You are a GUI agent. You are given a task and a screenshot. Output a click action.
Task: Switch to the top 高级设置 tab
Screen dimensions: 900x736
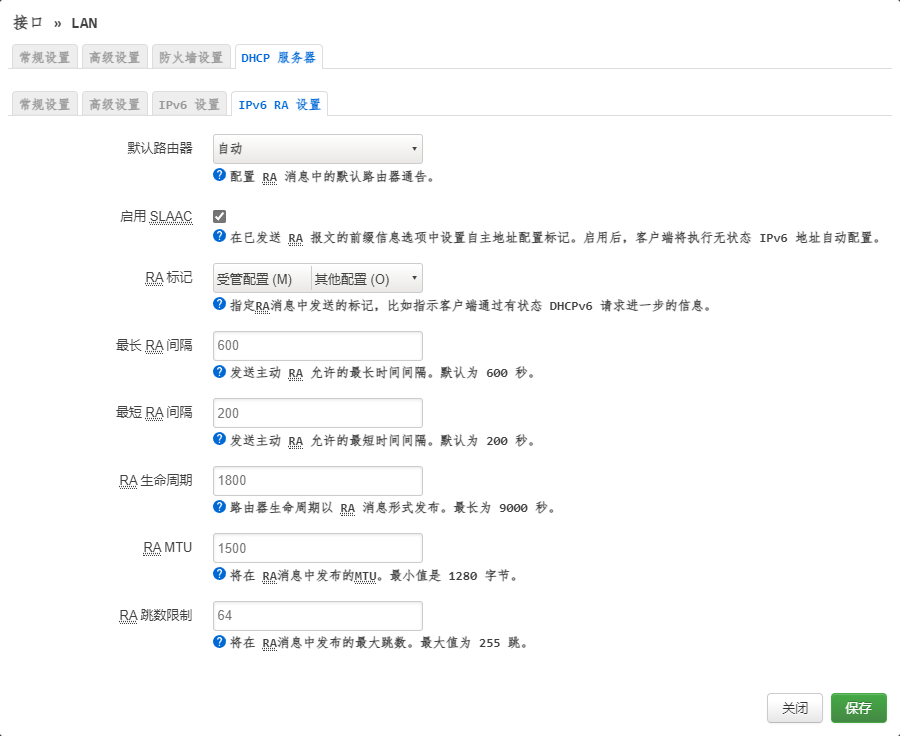[114, 56]
